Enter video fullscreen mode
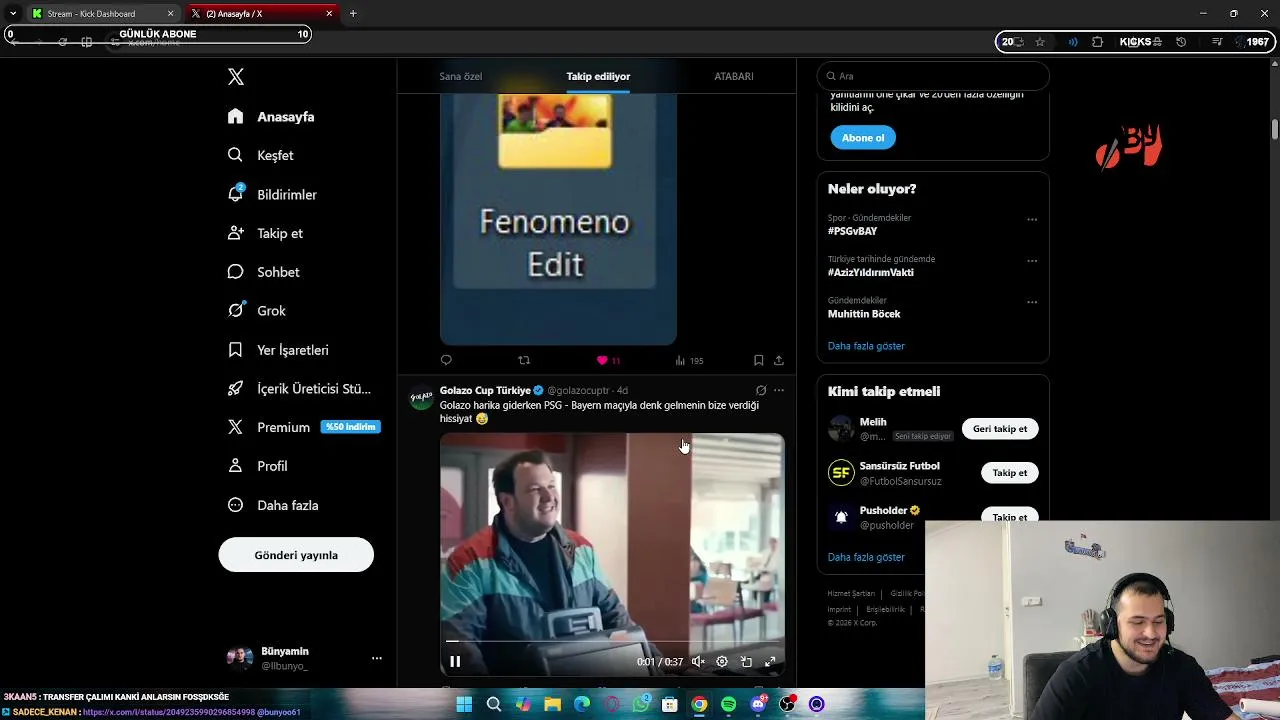The image size is (1280, 720). tap(770, 661)
